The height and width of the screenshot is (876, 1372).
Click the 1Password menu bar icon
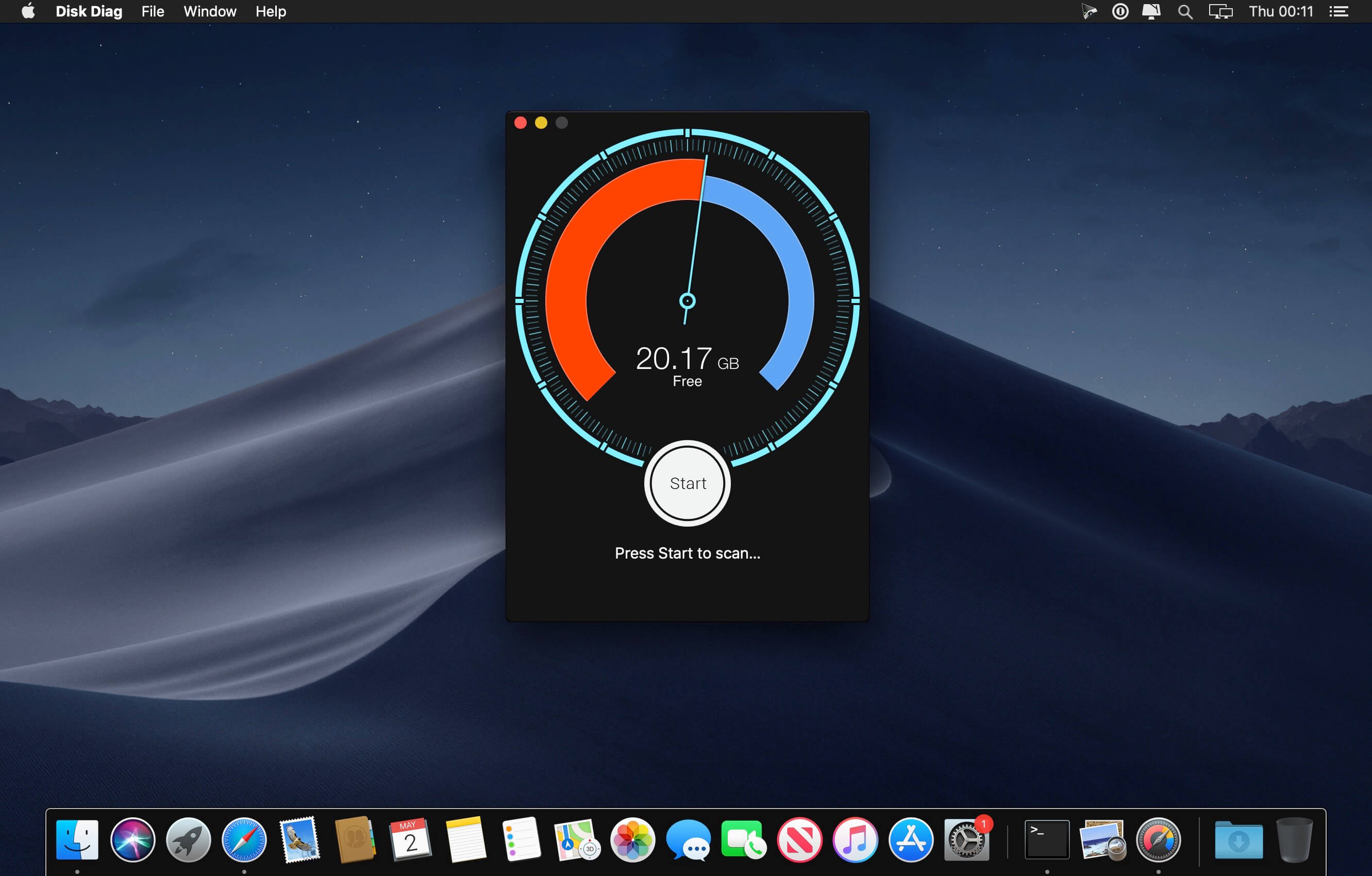point(1120,11)
